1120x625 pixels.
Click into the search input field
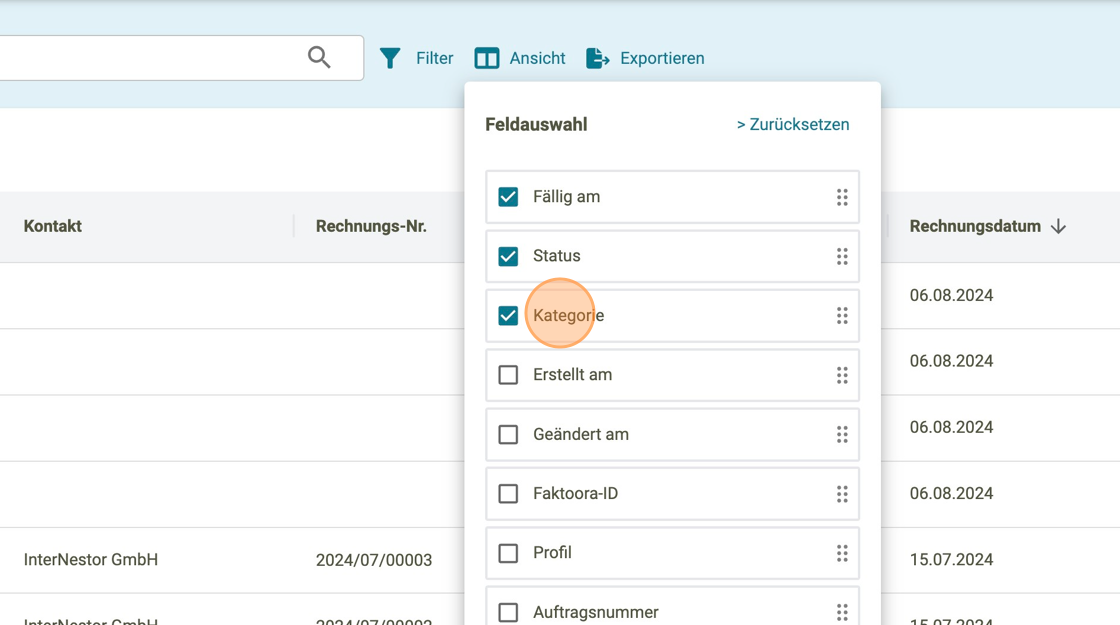coord(150,58)
